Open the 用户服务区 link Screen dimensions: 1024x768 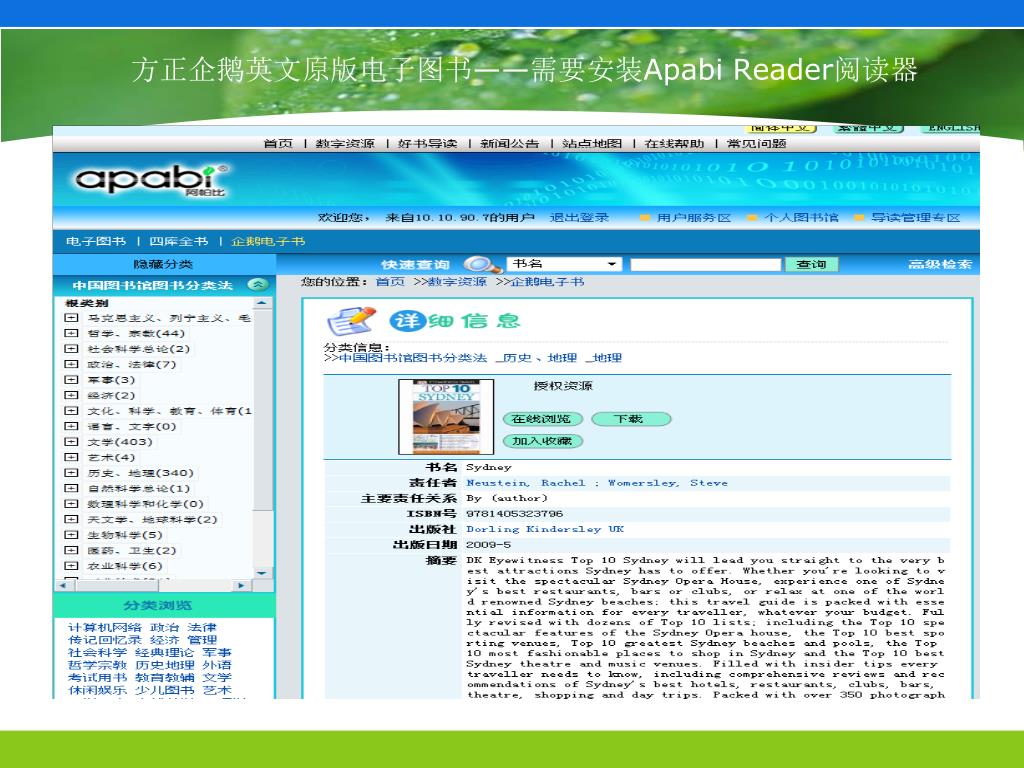tap(693, 217)
